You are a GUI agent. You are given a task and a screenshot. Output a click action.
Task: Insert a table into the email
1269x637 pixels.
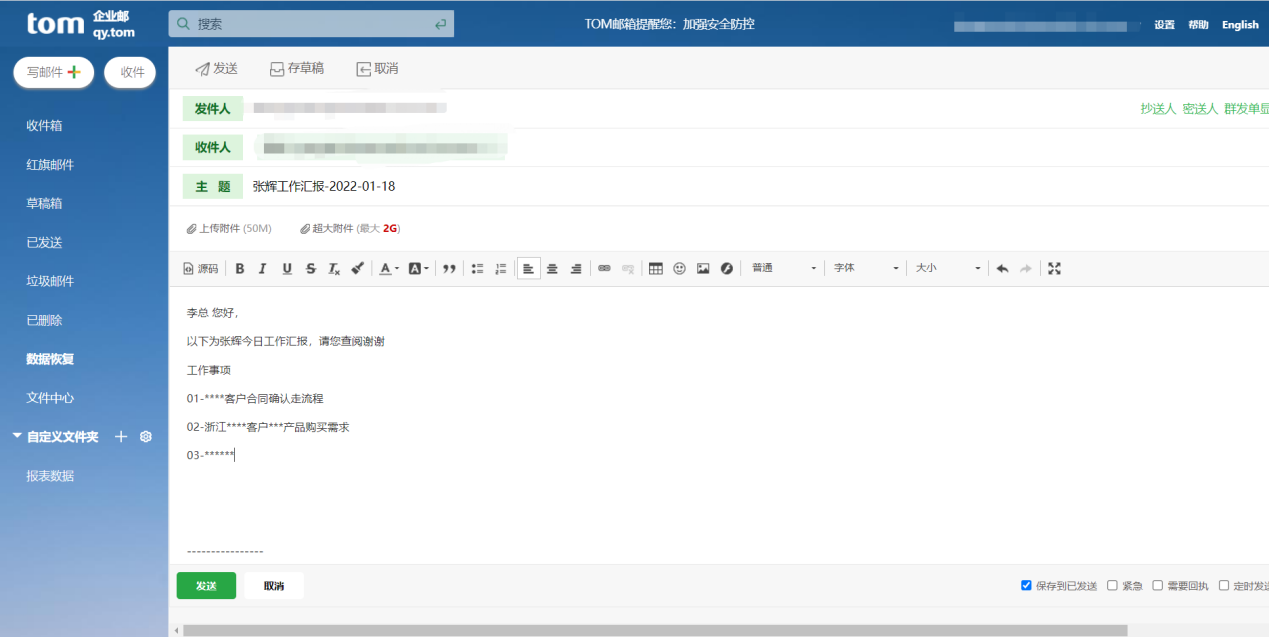(656, 268)
